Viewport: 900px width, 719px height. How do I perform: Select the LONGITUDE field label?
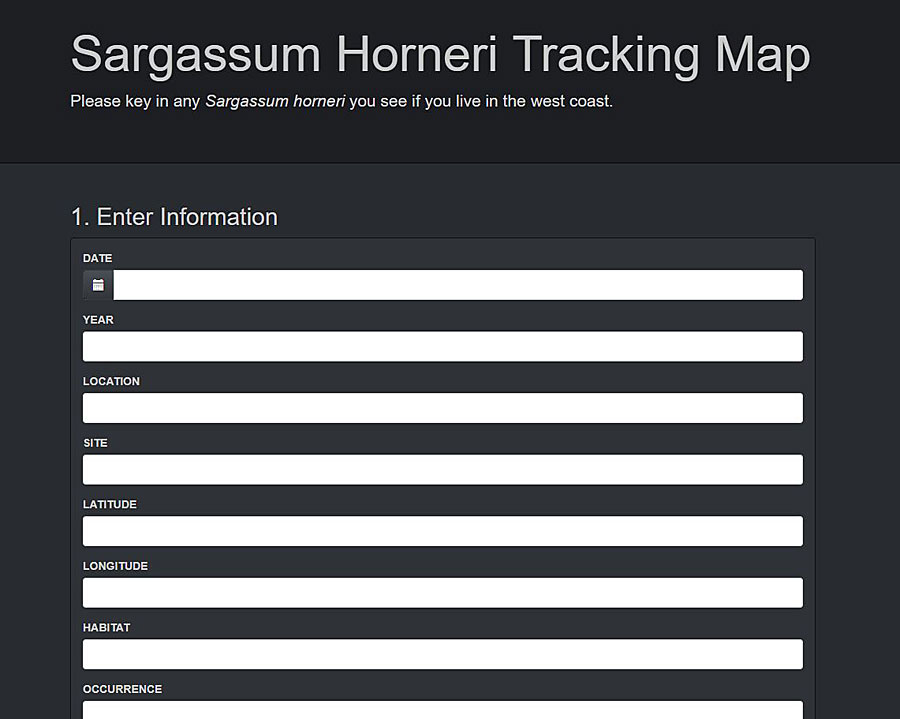coord(115,566)
